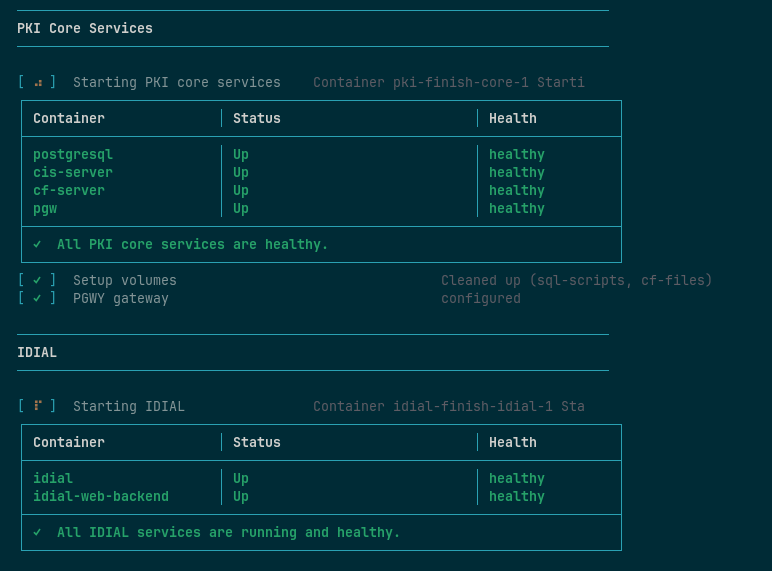This screenshot has height=571, width=772.
Task: Click the 'Up' status for cf-server
Action: (x=241, y=190)
